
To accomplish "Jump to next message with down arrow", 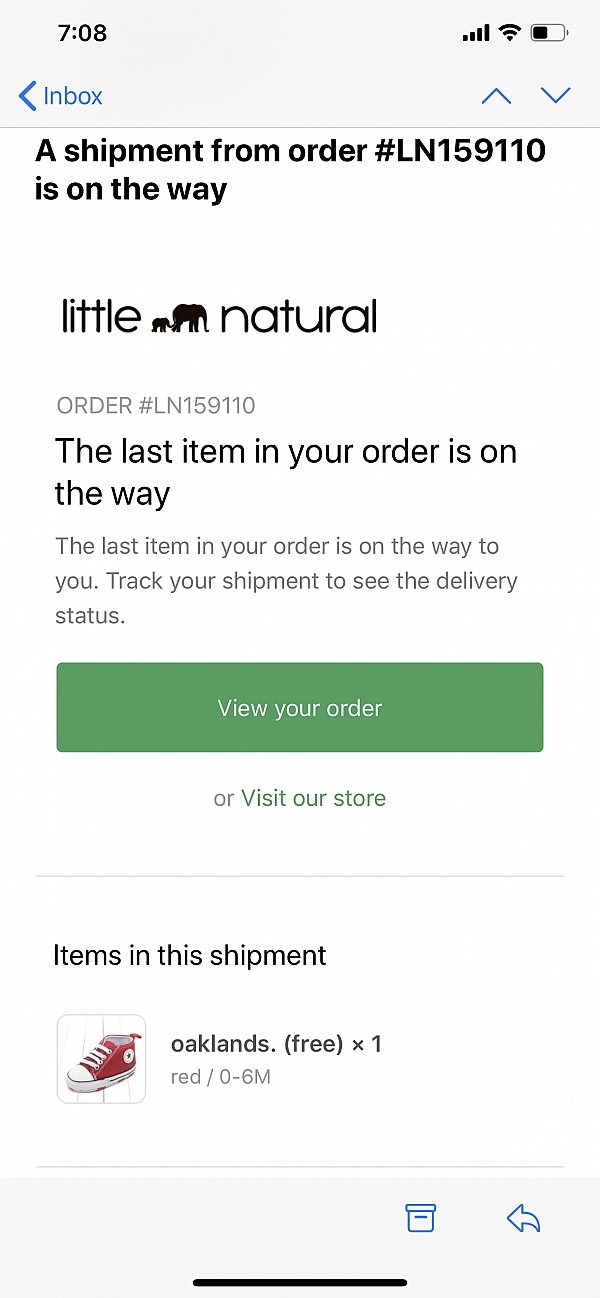I will pos(555,96).
